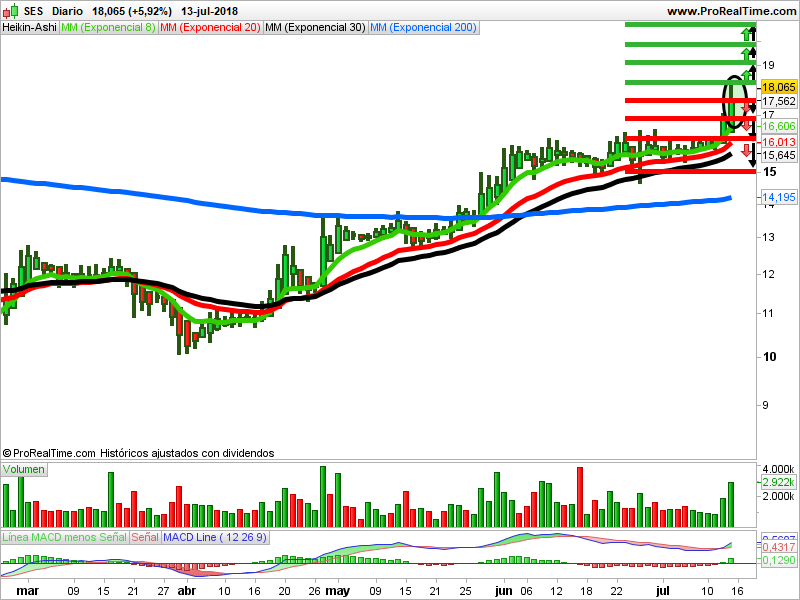
Task: Select the MM (Exponencial 30) label
Action: point(315,28)
